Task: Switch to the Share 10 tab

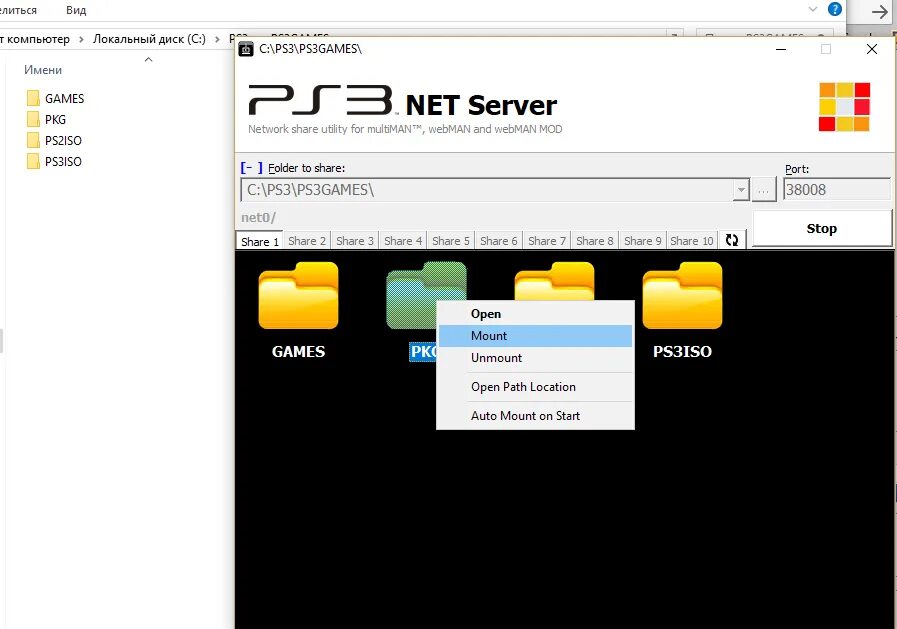Action: (x=692, y=241)
